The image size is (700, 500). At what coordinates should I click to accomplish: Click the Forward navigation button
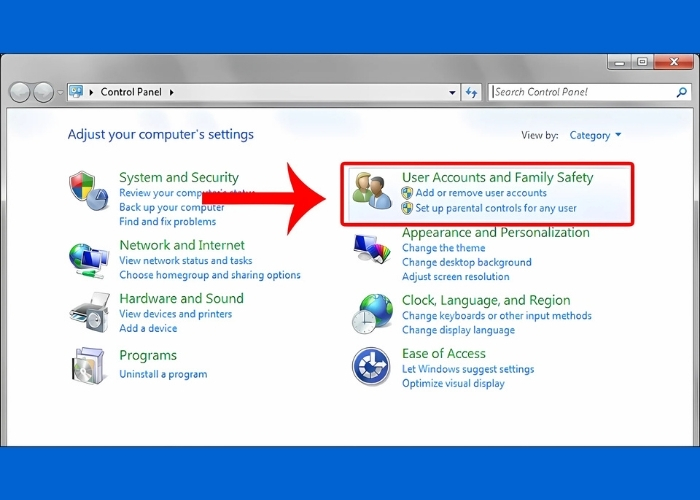43,92
